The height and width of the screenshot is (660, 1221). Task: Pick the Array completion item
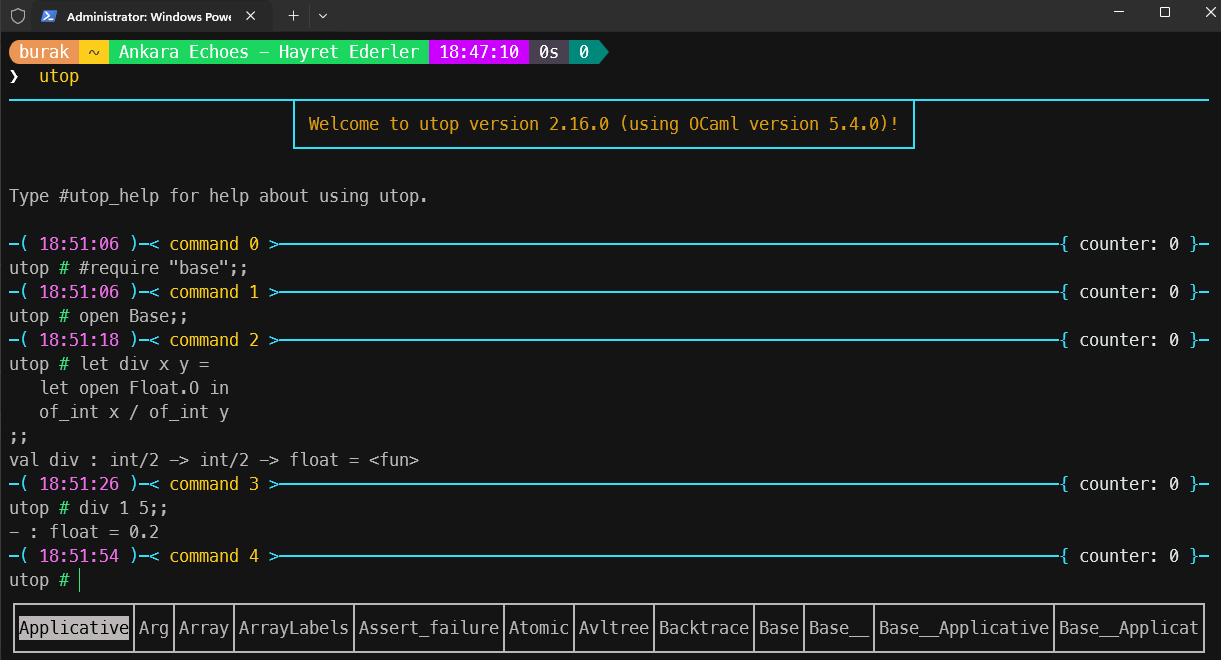[204, 628]
